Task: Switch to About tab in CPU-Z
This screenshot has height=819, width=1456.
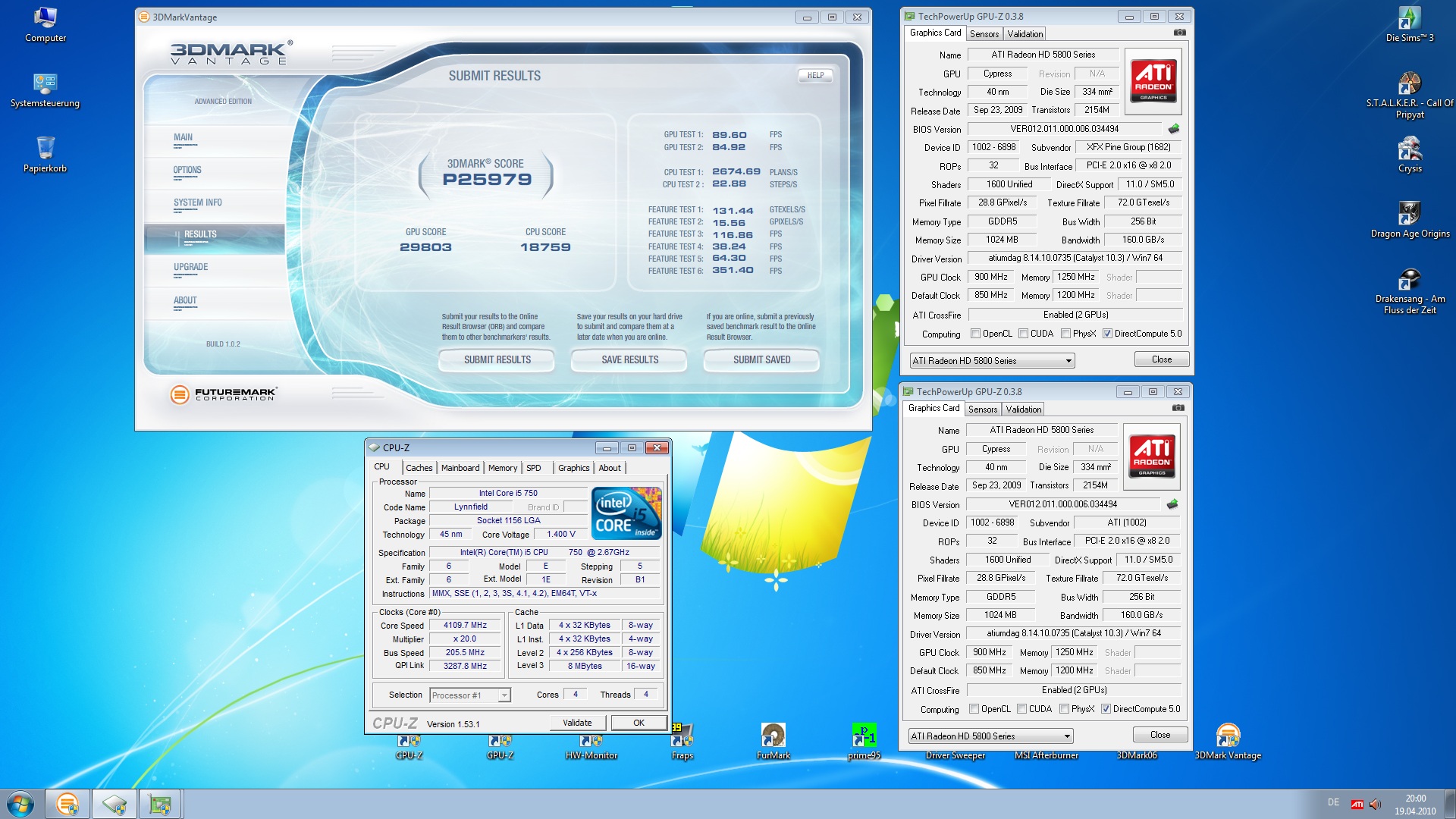Action: pyautogui.click(x=610, y=468)
